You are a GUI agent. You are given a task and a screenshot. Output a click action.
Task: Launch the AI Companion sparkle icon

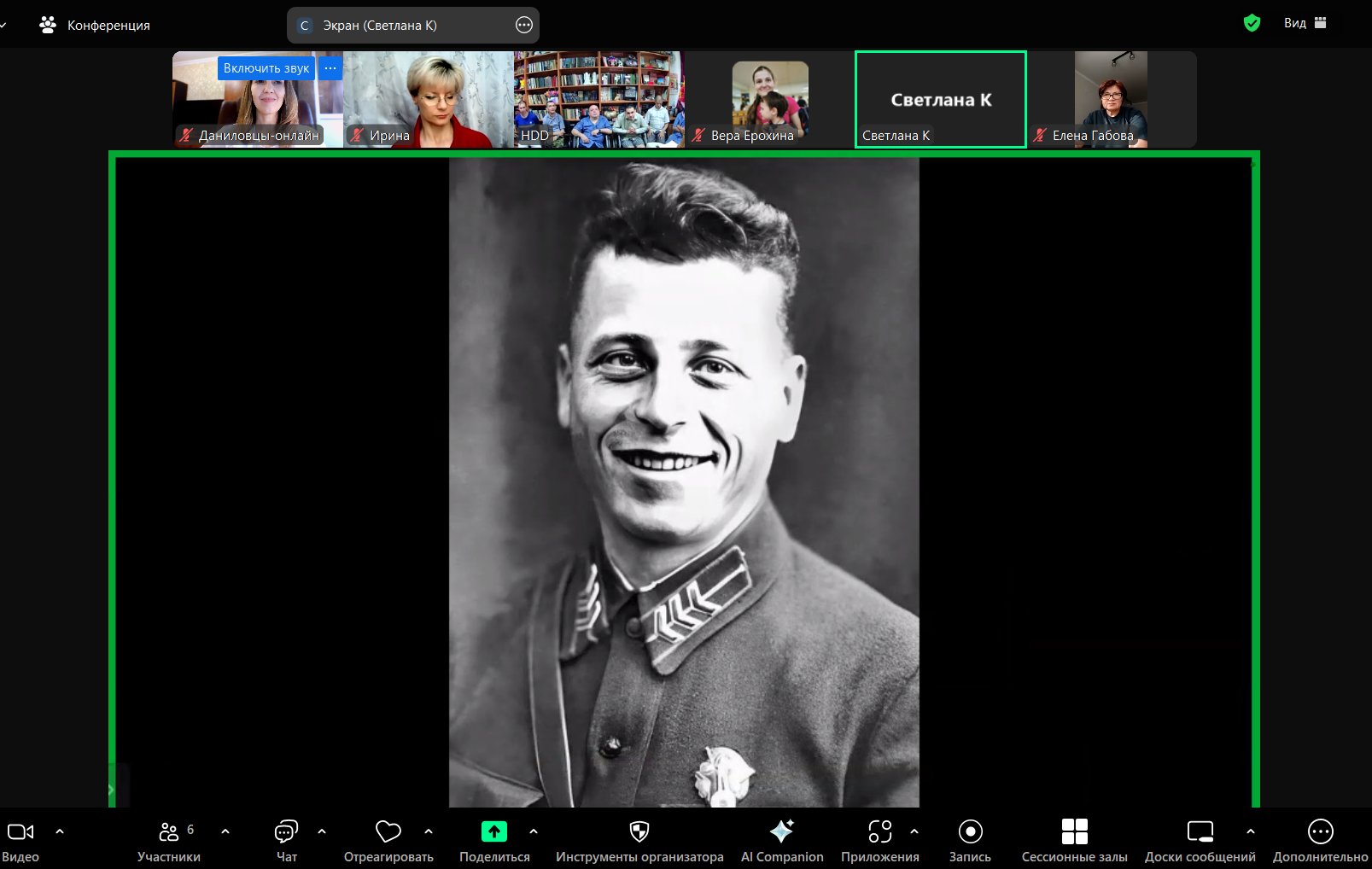(x=781, y=832)
